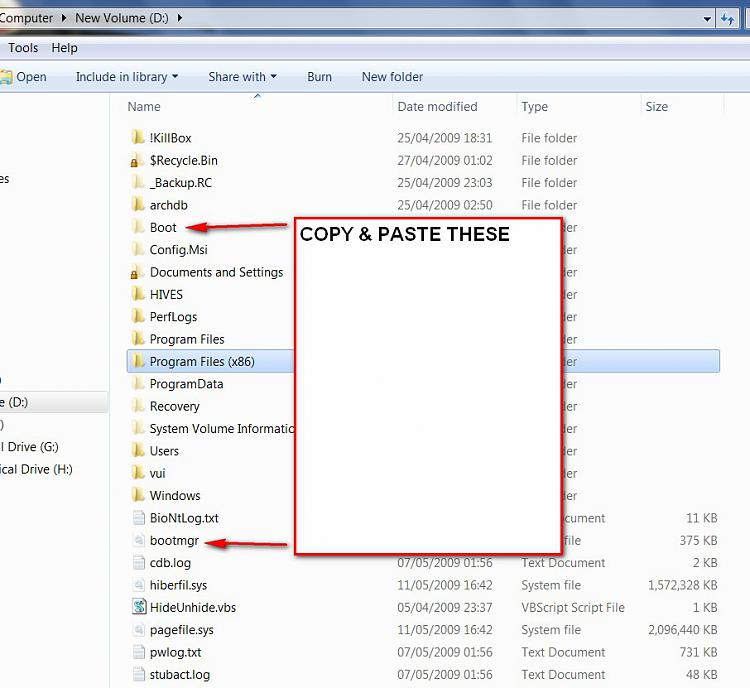Sort by the Size column header
Image resolution: width=750 pixels, height=688 pixels.
point(656,107)
